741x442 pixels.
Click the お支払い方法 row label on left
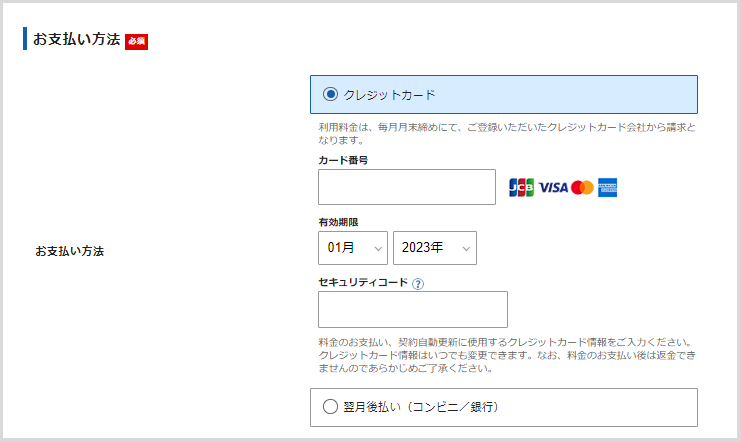(70, 251)
